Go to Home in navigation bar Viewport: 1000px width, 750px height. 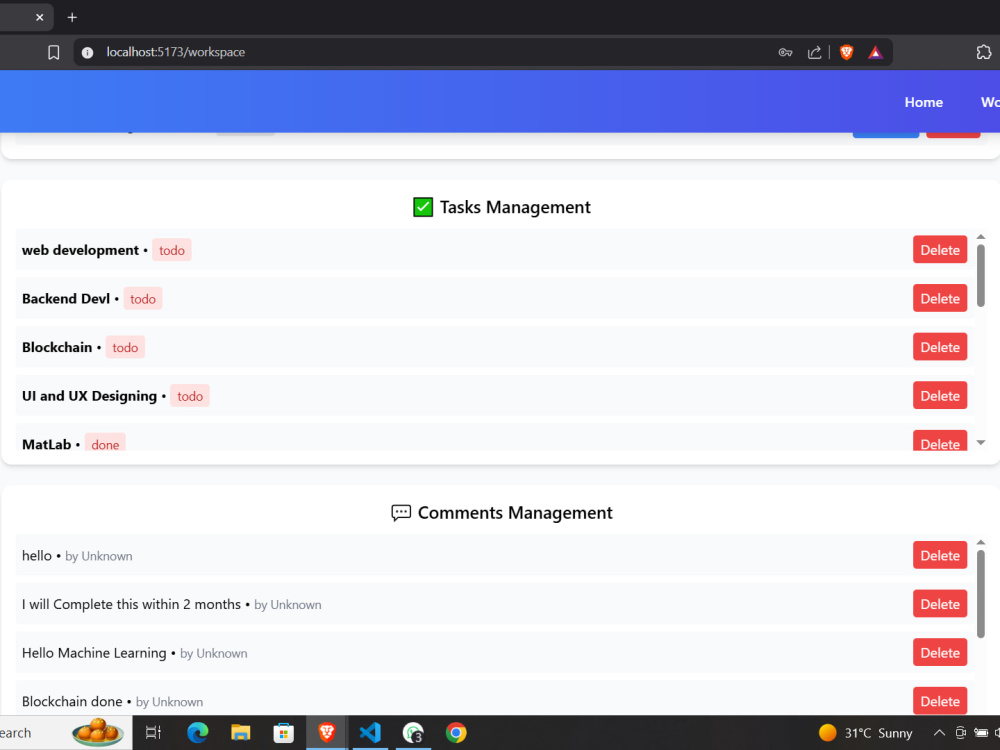click(923, 102)
